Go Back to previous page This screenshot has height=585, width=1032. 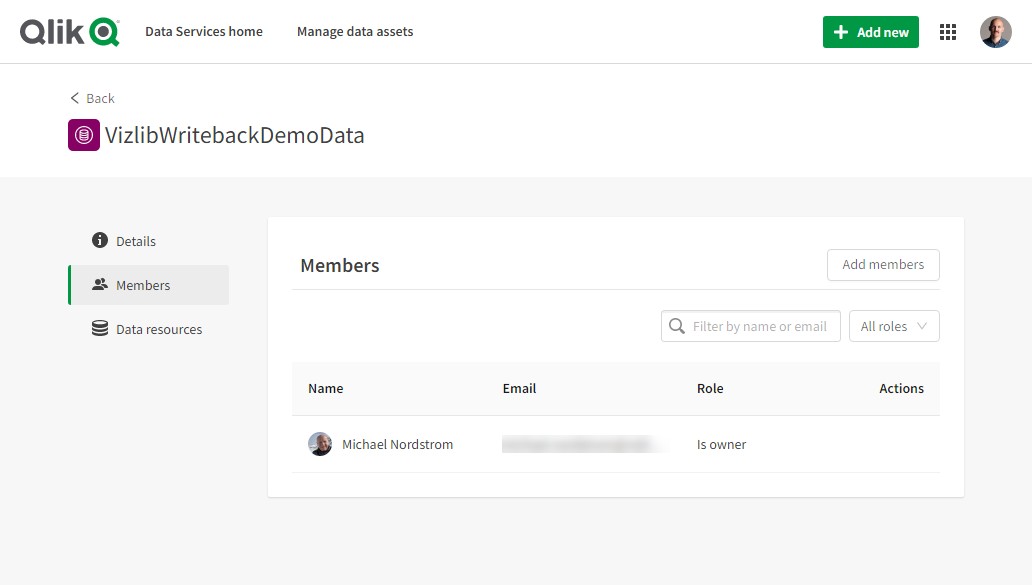(92, 98)
